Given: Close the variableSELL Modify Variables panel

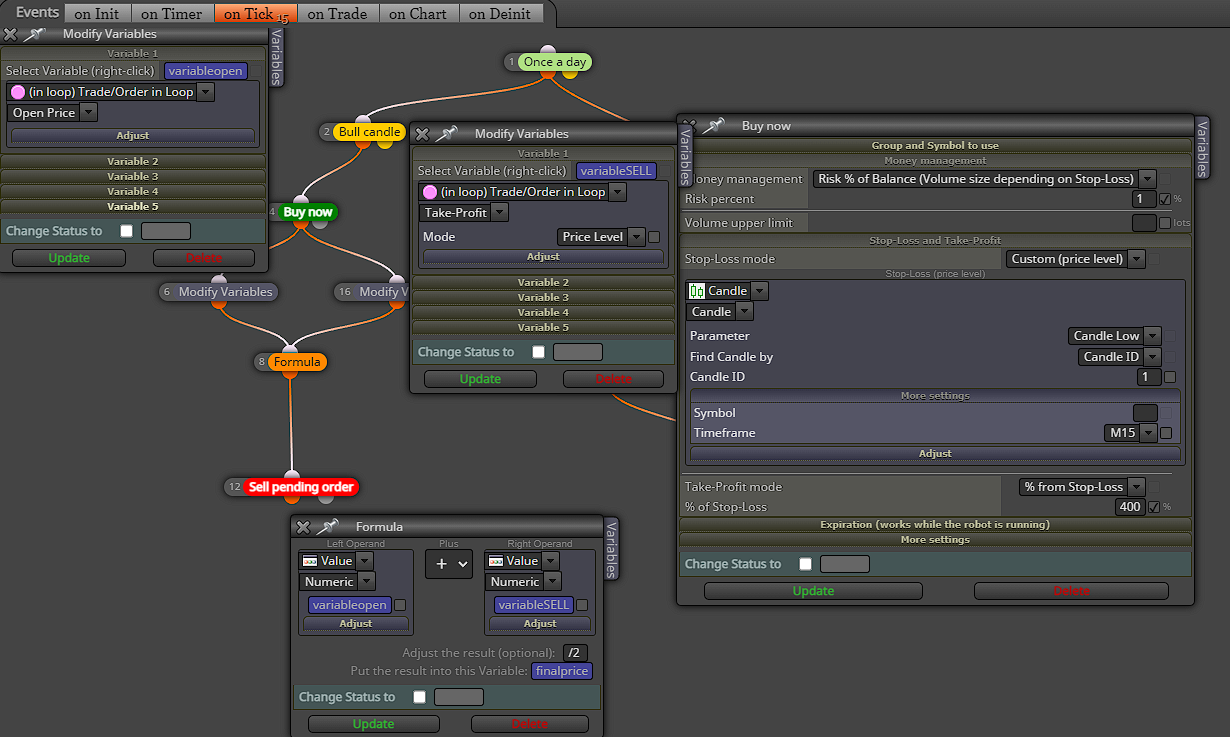Looking at the screenshot, I should 423,134.
